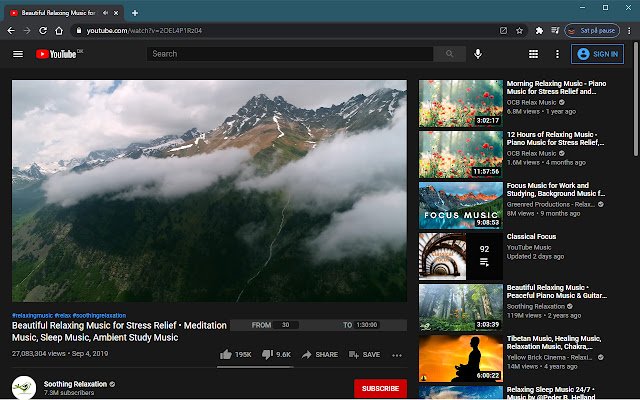Open Soothing Relaxation channel name link
The width and height of the screenshot is (640, 400).
(x=75, y=384)
